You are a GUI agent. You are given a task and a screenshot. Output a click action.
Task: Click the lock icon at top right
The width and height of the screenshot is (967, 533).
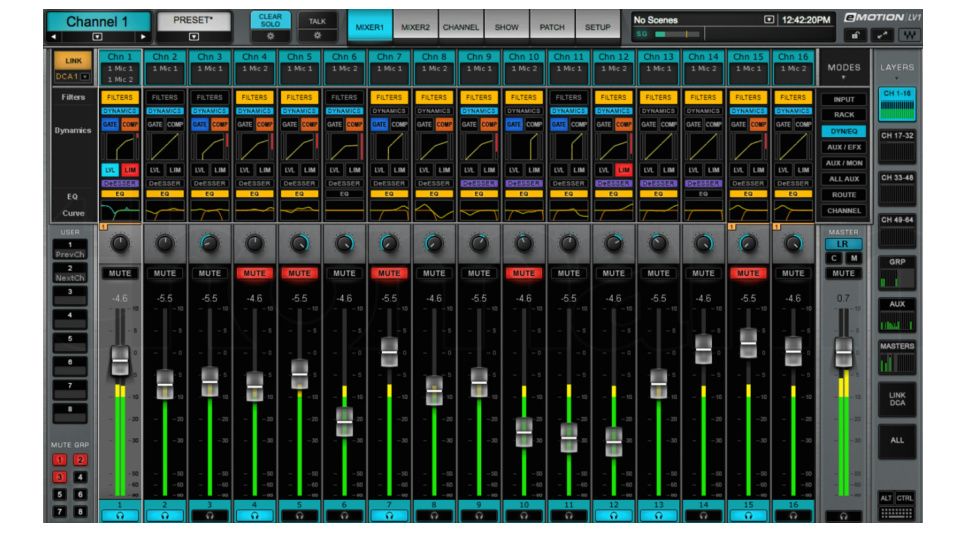coord(855,35)
